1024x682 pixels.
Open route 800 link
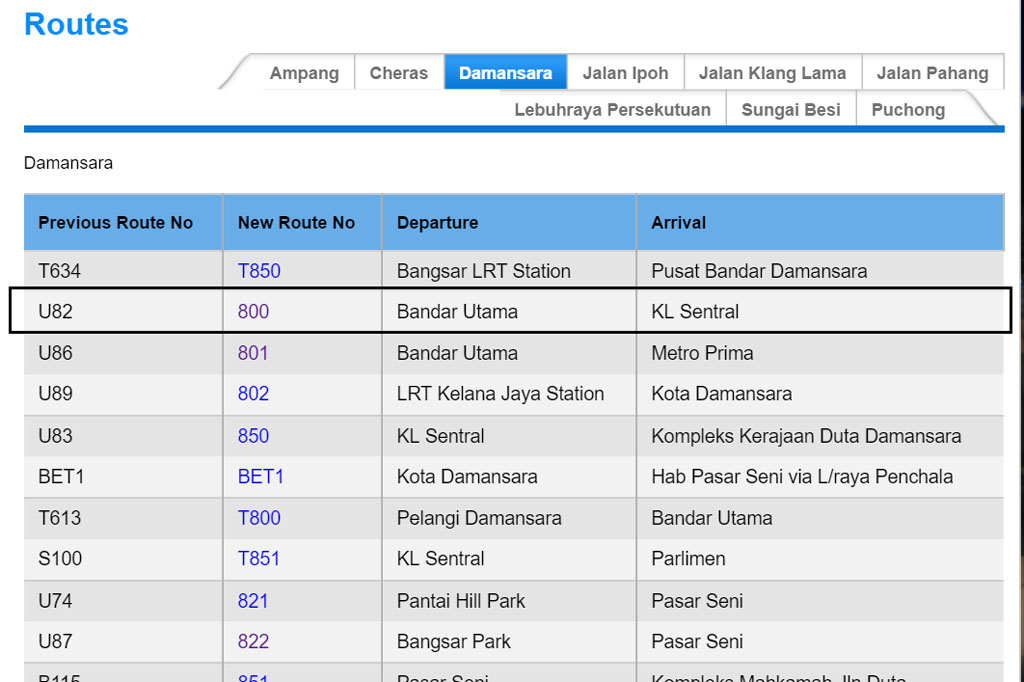[x=253, y=312]
